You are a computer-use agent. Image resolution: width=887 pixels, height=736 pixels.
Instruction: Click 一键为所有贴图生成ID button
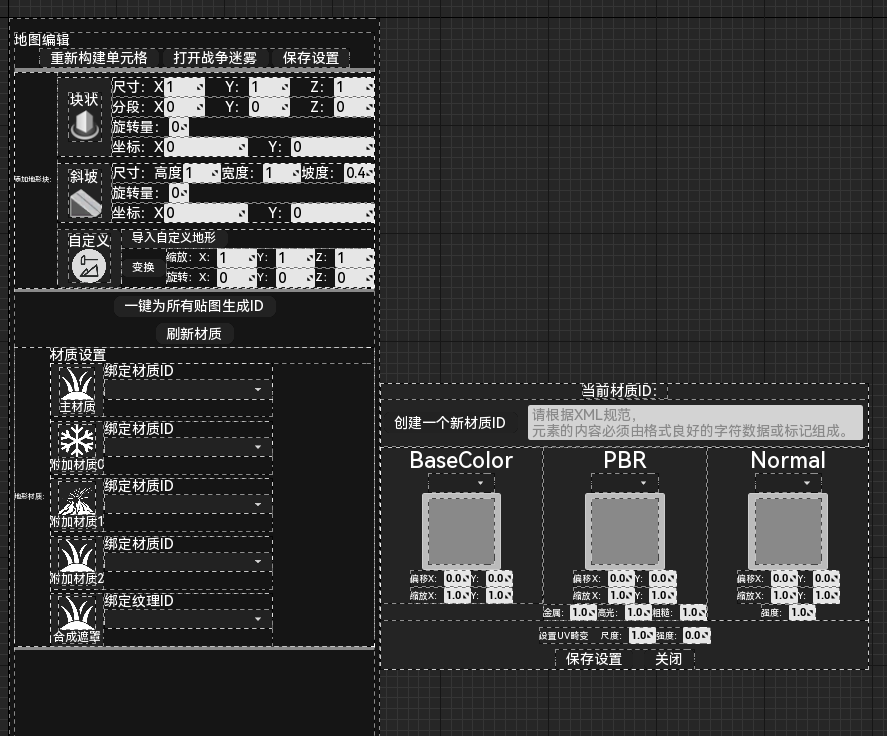[194, 306]
